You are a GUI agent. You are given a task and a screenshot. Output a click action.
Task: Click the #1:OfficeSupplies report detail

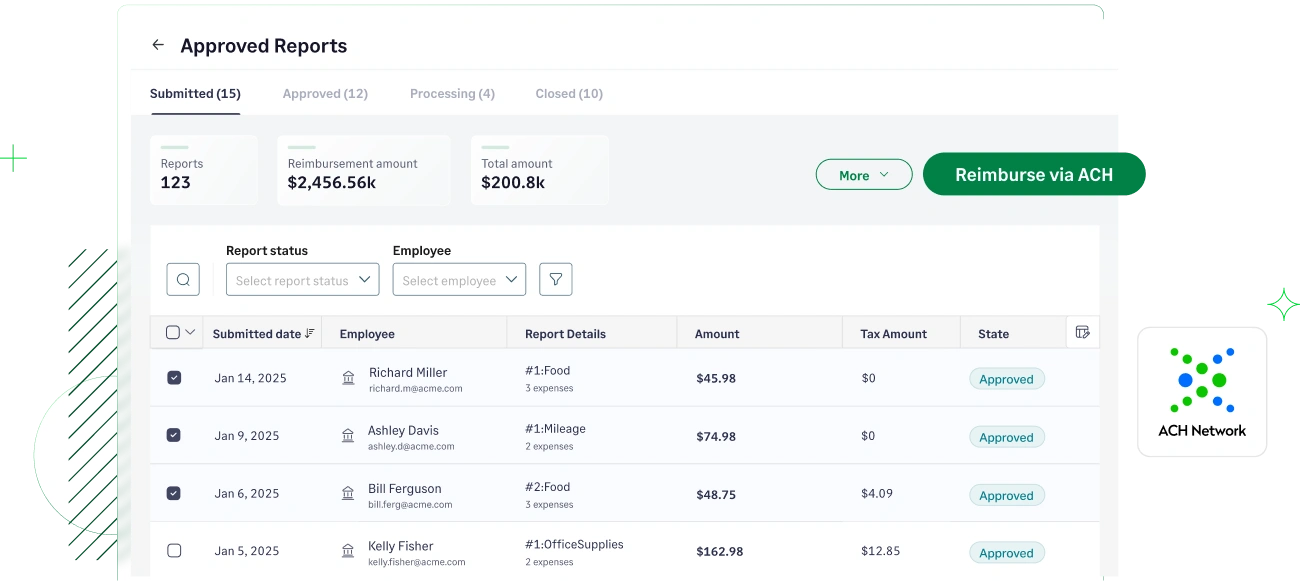click(574, 544)
